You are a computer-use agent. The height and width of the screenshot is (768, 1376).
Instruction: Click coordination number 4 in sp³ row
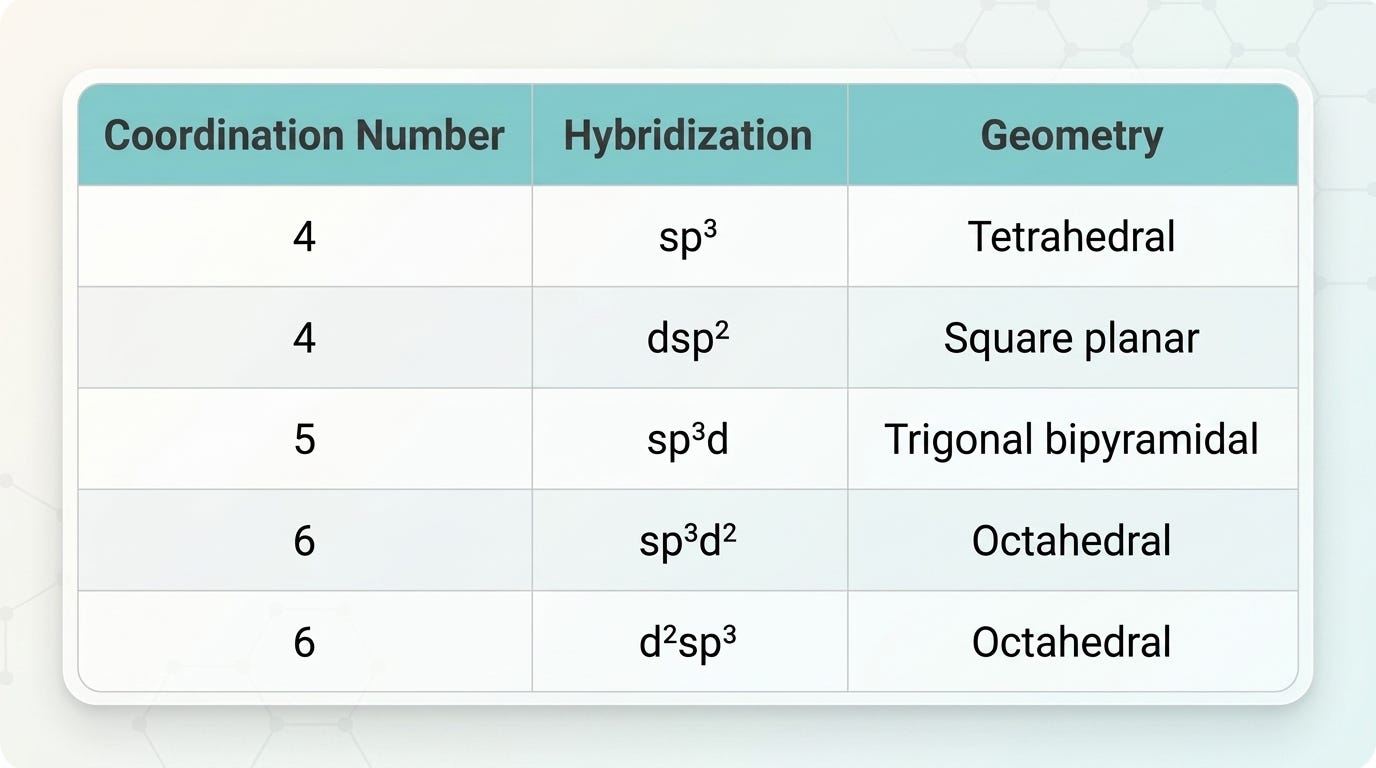[x=304, y=238]
